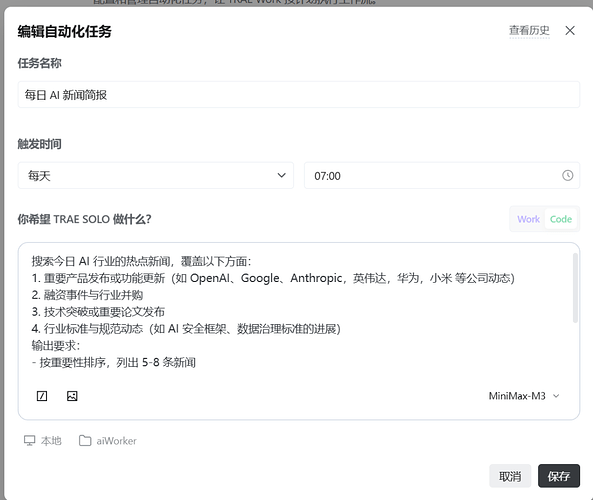Click the image attachment icon

(x=72, y=396)
